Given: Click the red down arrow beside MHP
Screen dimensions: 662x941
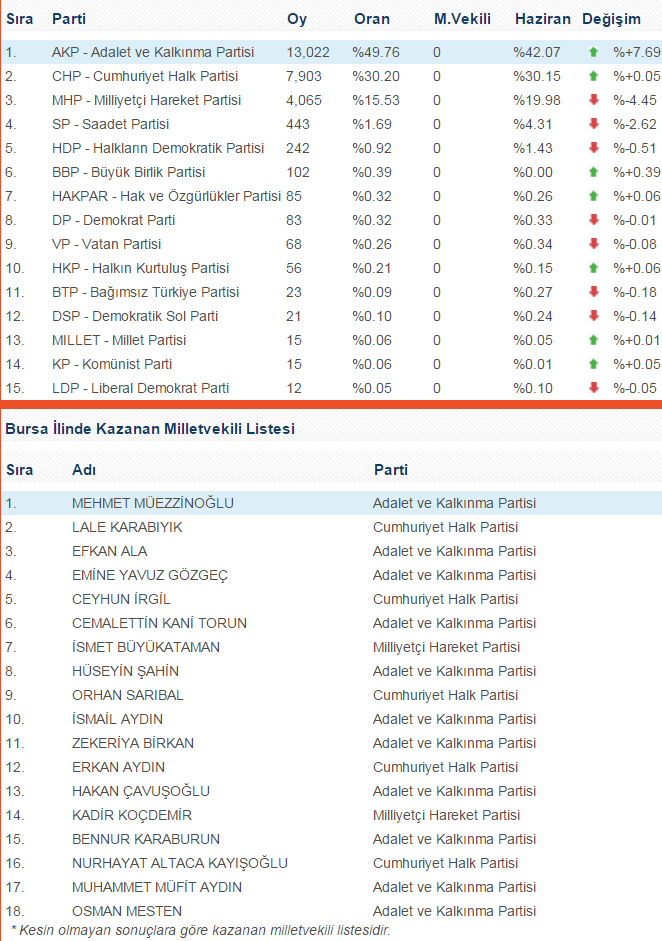Looking at the screenshot, I should coord(593,100).
